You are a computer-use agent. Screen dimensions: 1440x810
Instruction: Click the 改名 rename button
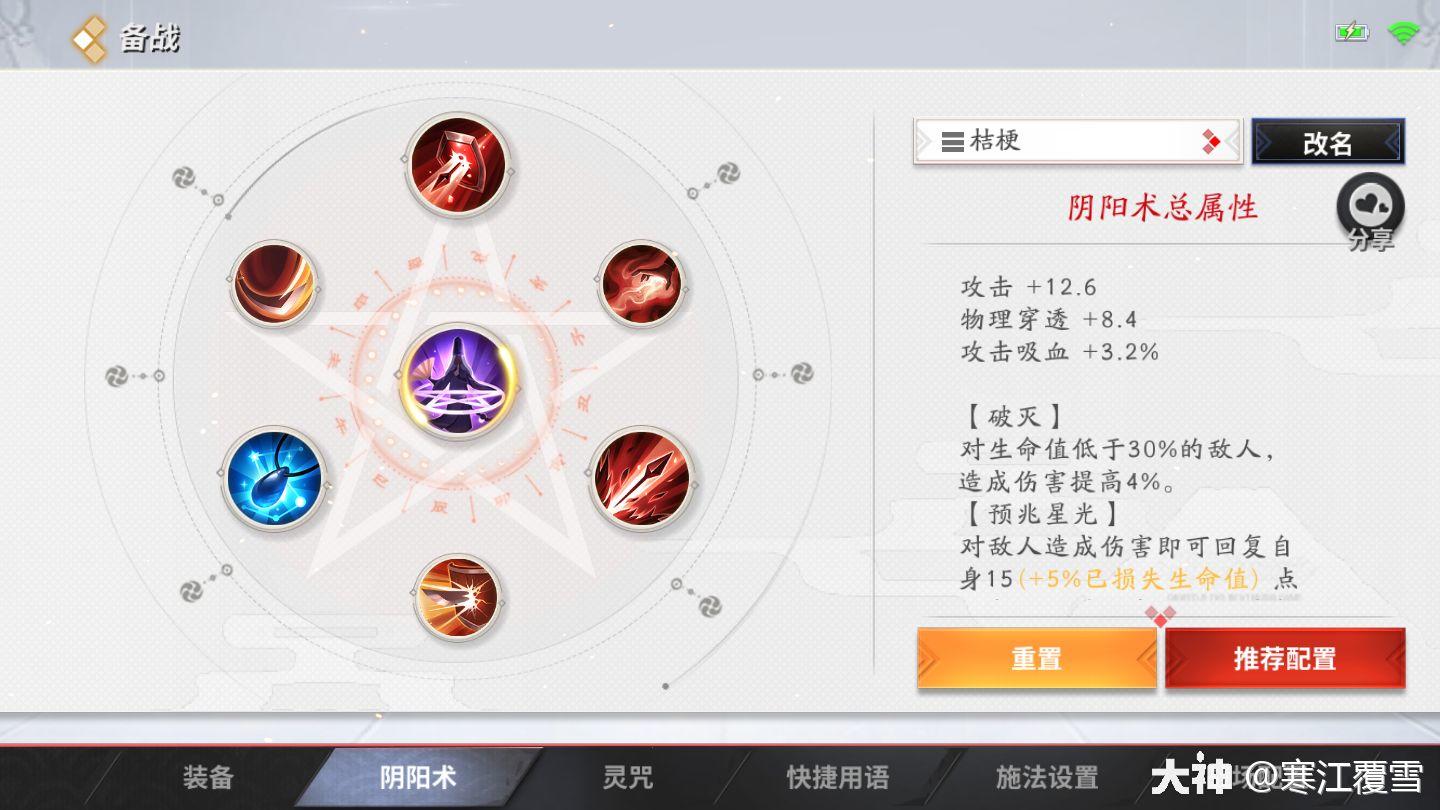click(1328, 142)
